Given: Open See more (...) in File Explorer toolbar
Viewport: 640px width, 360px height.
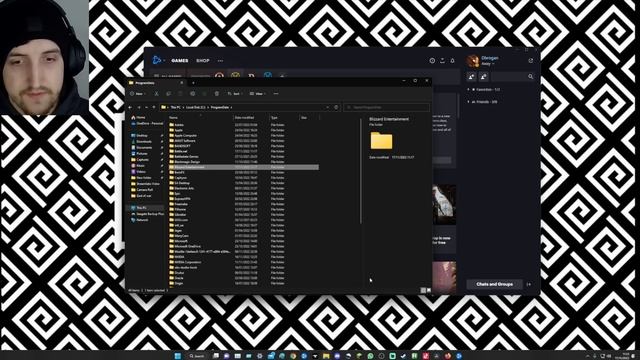Looking at the screenshot, I should 276,93.
